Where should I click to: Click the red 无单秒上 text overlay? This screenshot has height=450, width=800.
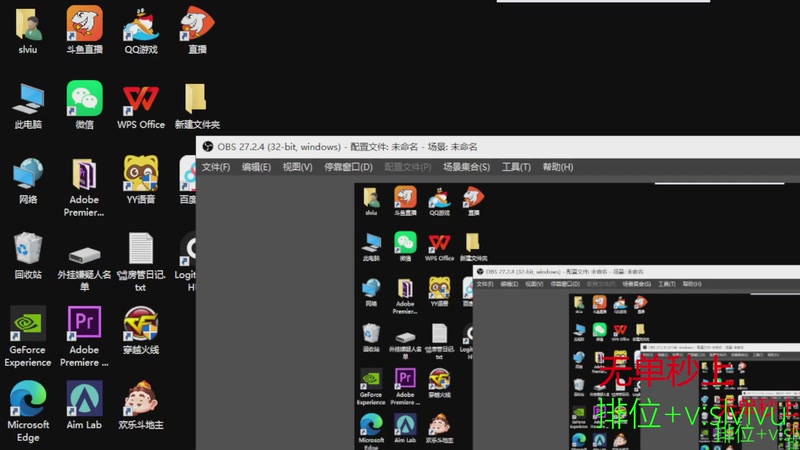[x=664, y=370]
